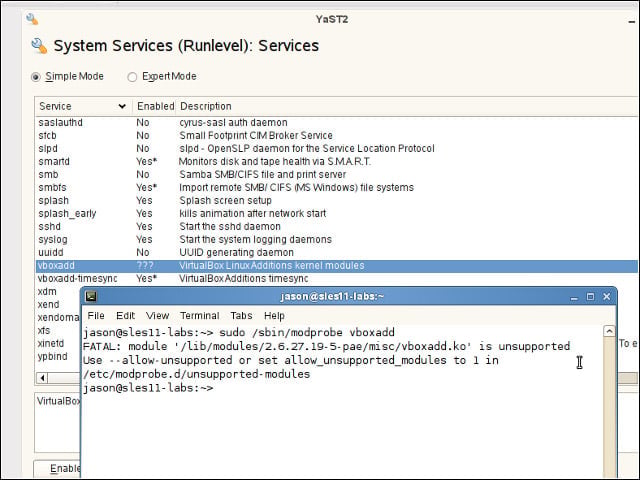This screenshot has width=640, height=480.
Task: Select the splash service row
Action: point(337,201)
